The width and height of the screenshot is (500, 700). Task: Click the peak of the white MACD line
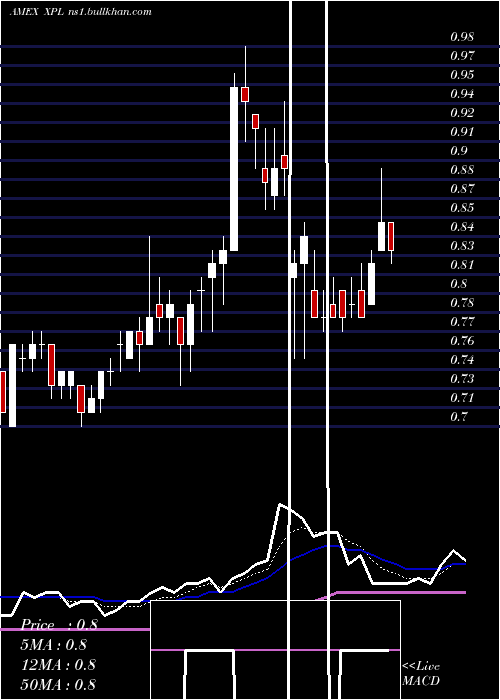280,504
